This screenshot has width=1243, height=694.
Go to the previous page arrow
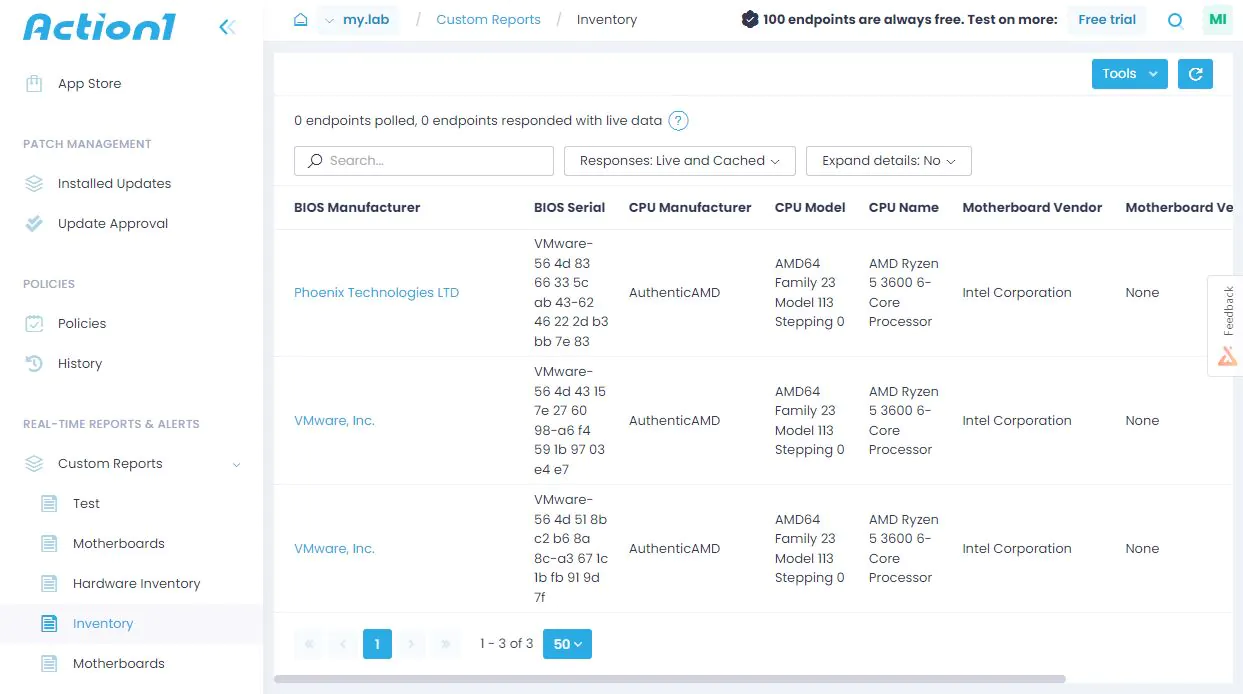point(343,644)
